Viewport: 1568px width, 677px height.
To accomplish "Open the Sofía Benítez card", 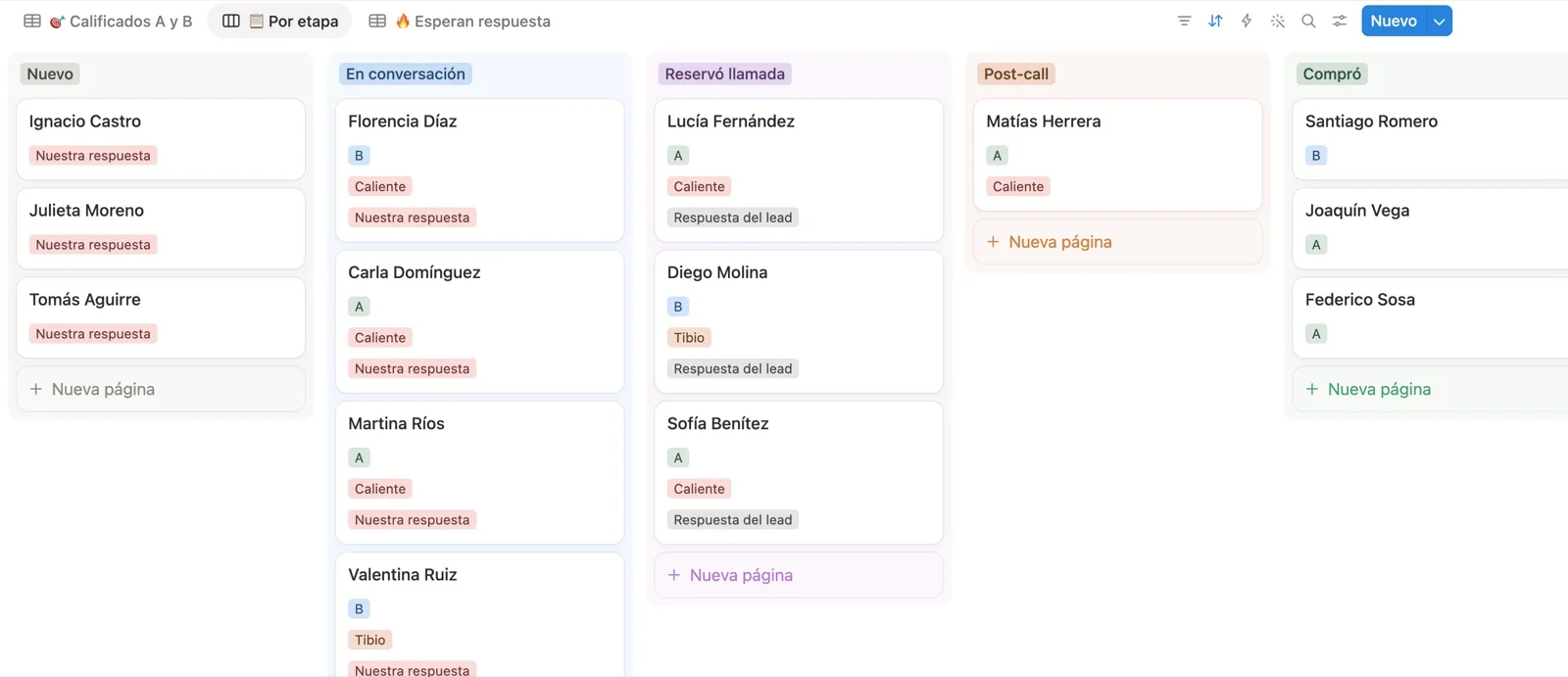I will pos(799,472).
